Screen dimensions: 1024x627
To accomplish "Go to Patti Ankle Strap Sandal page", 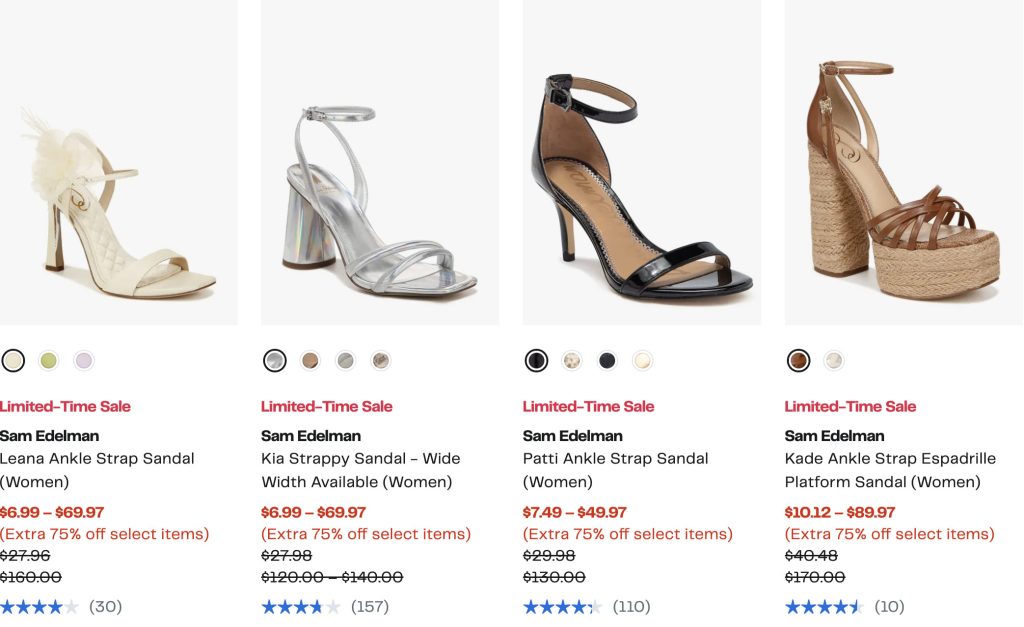I will pos(615,459).
